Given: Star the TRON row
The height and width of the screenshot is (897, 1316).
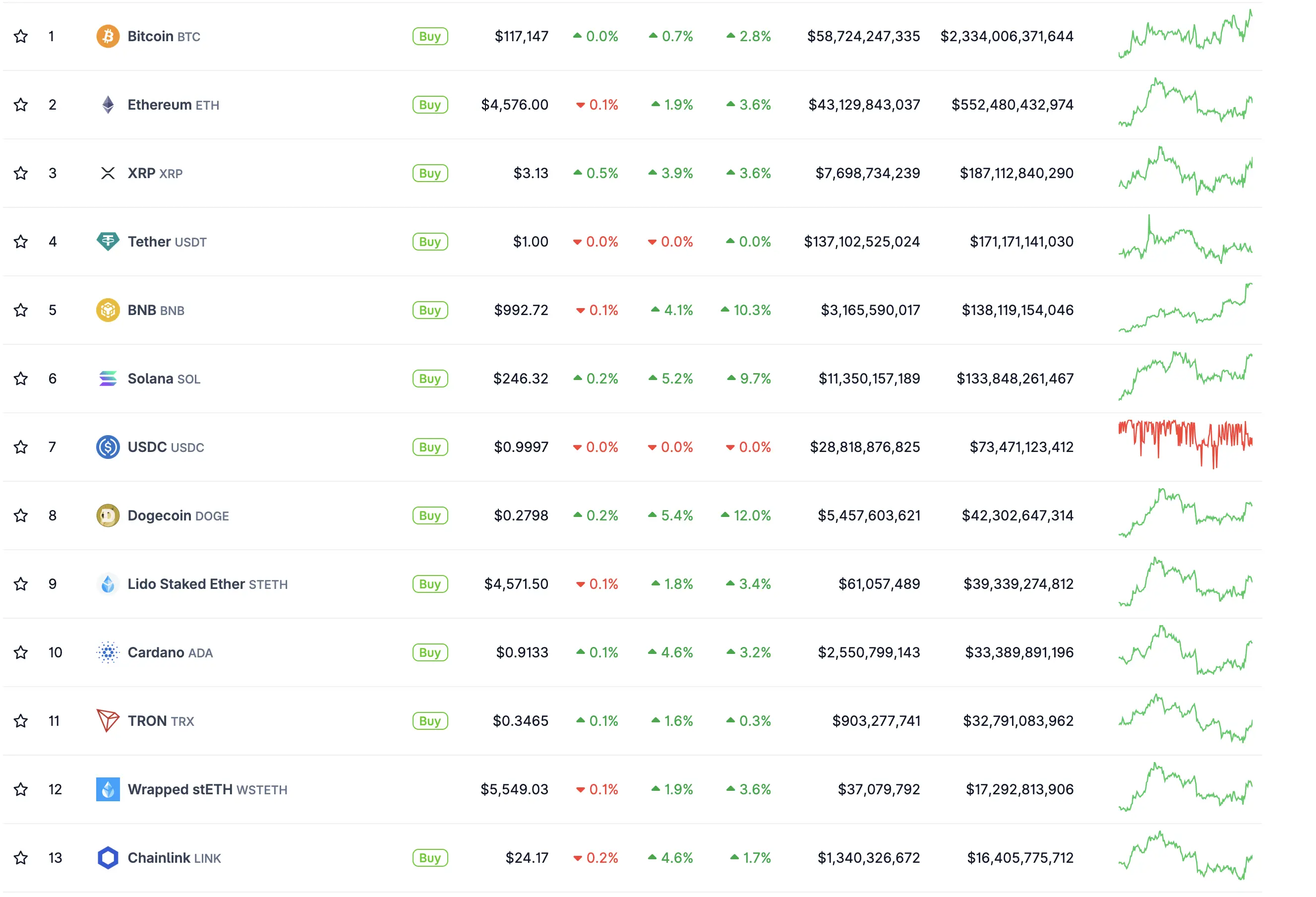Looking at the screenshot, I should pyautogui.click(x=21, y=721).
